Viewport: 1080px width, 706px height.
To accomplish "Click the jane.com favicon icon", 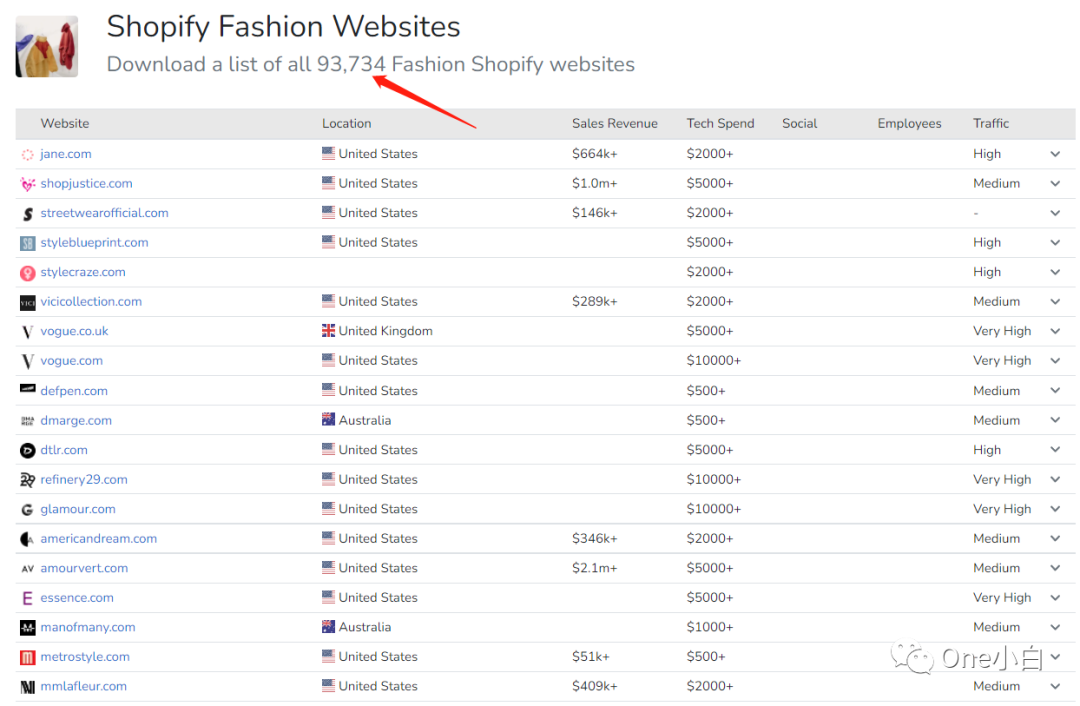I will click(28, 154).
